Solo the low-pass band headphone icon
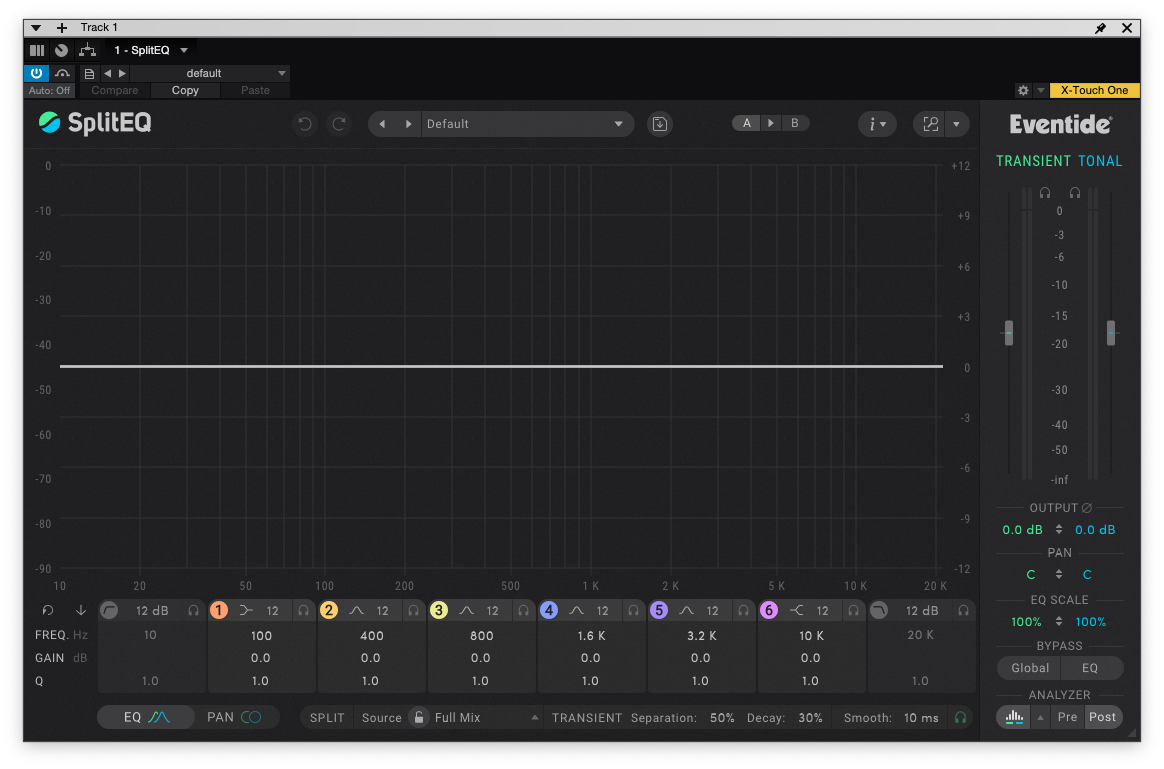1164x769 pixels. (964, 610)
